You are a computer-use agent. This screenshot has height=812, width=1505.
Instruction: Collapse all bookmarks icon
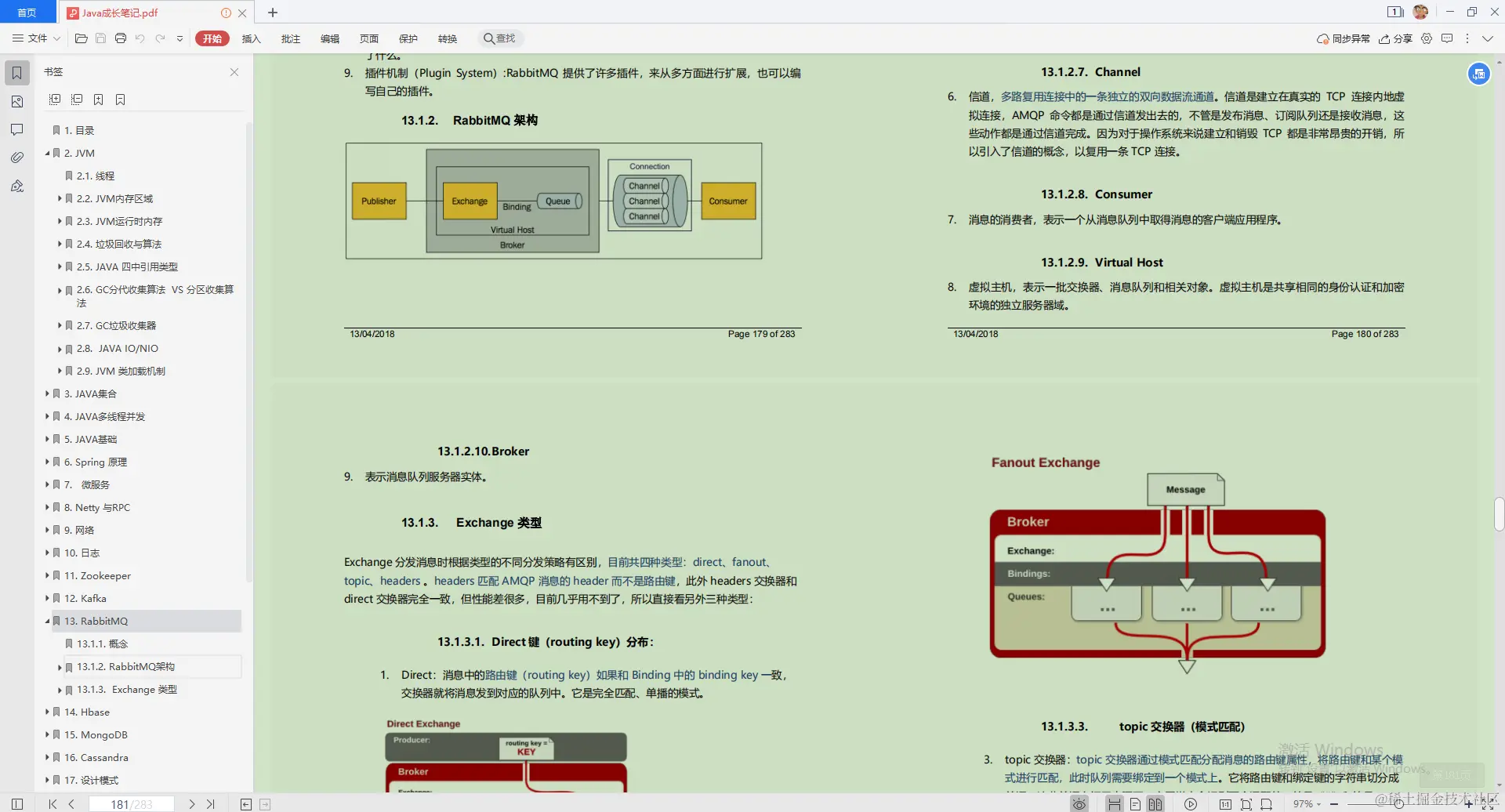[x=77, y=100]
